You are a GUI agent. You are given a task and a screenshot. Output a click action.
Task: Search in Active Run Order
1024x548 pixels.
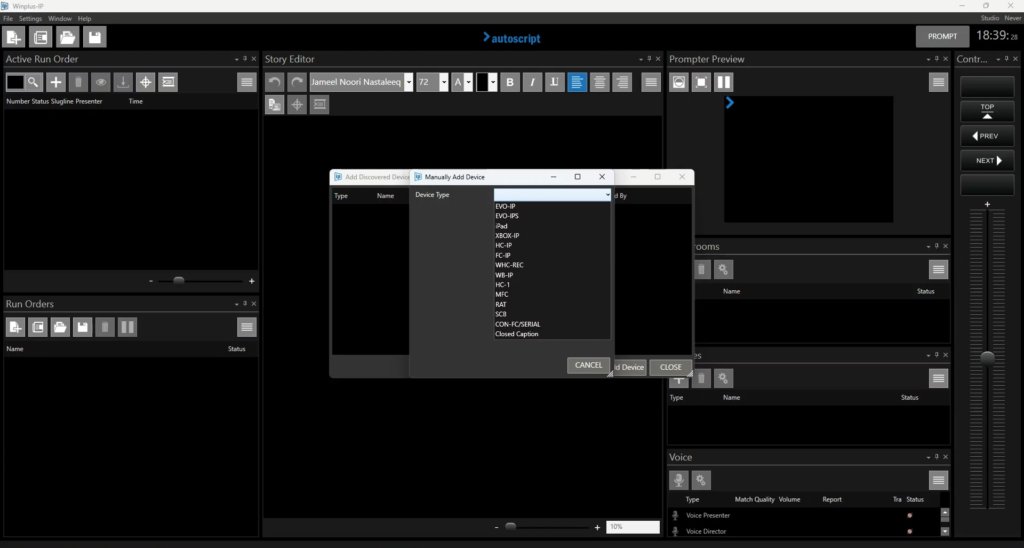[33, 82]
